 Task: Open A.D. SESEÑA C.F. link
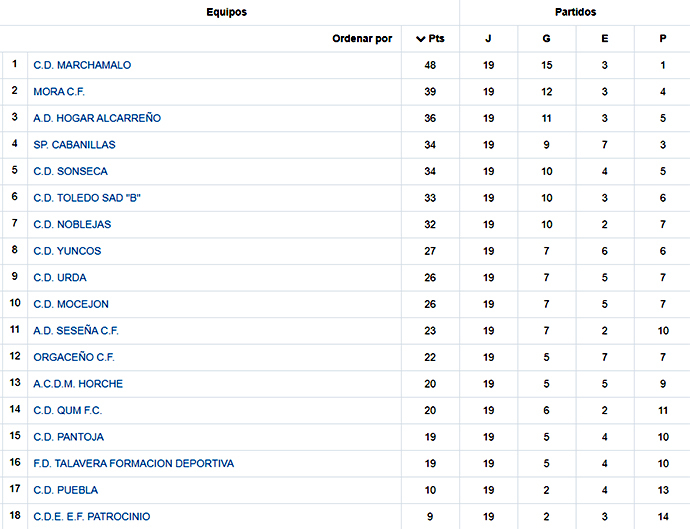(76, 331)
